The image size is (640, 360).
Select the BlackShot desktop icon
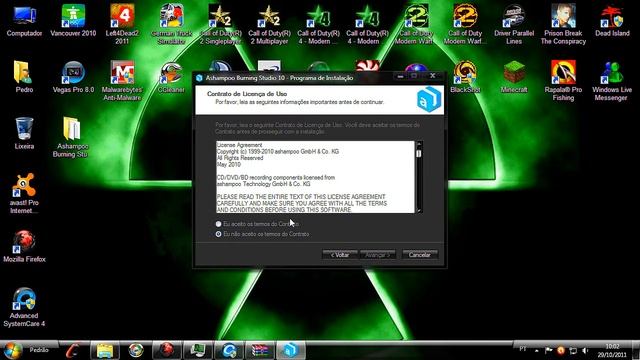click(465, 77)
